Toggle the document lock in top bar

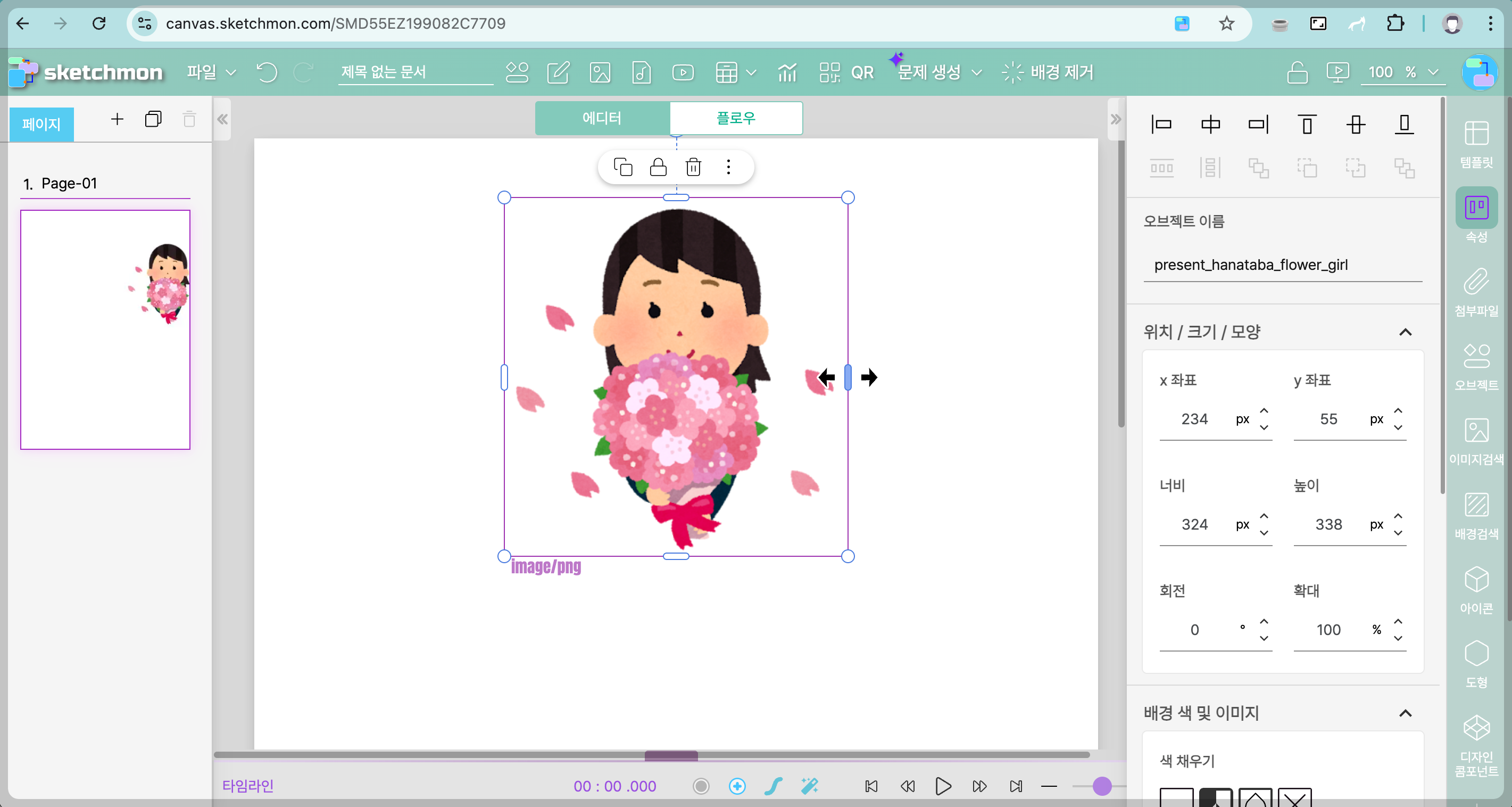[x=1297, y=72]
